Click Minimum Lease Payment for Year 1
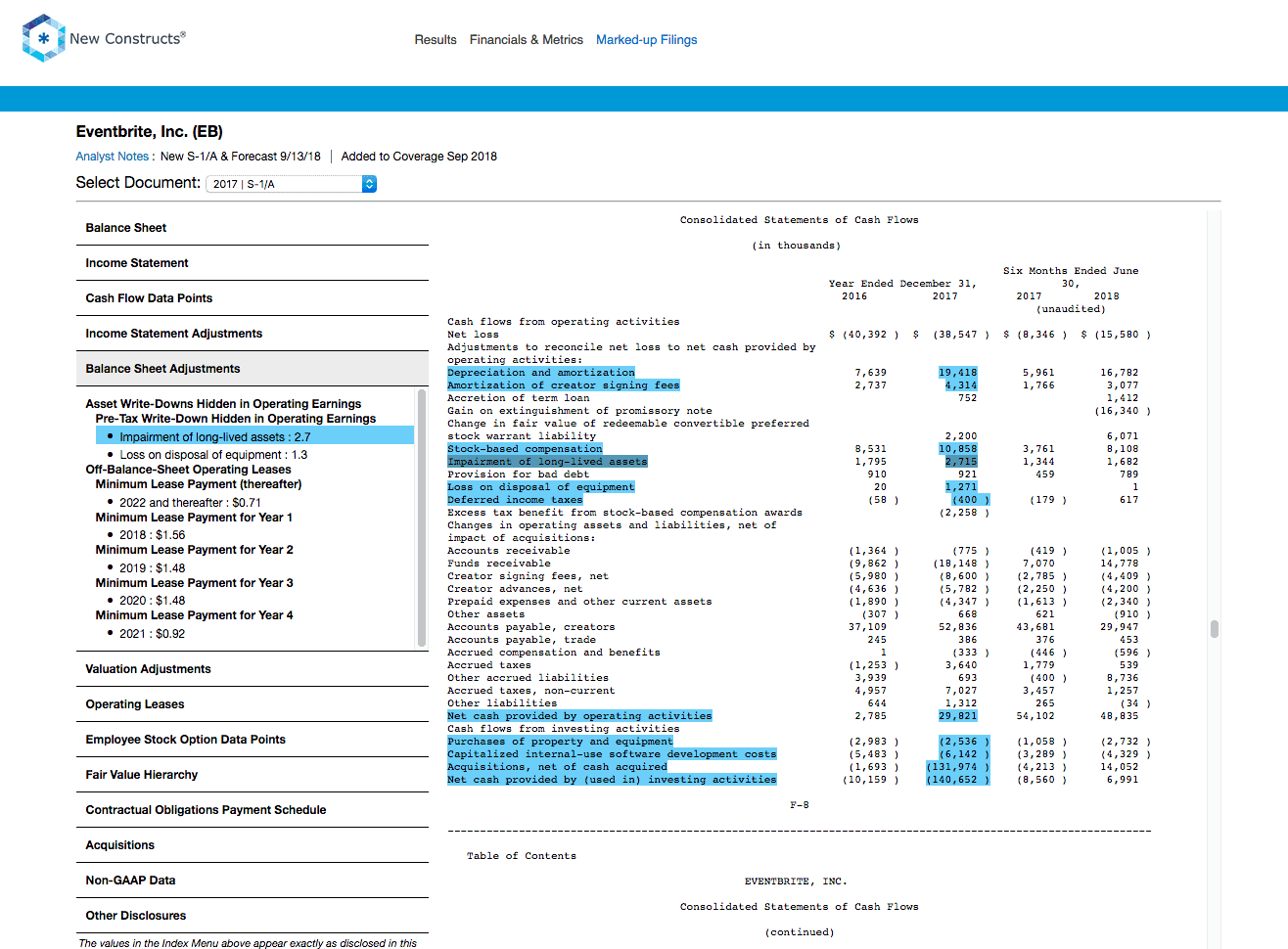1288x949 pixels. (x=194, y=518)
